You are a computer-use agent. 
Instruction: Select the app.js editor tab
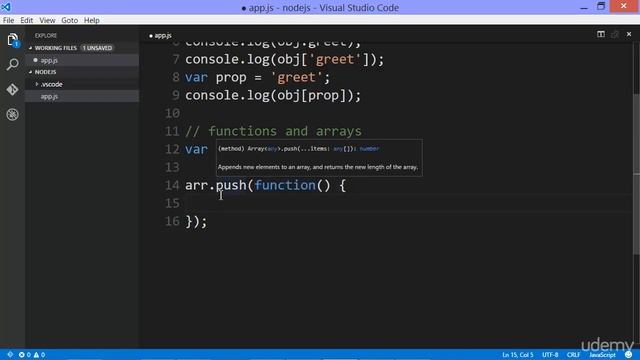coord(160,36)
